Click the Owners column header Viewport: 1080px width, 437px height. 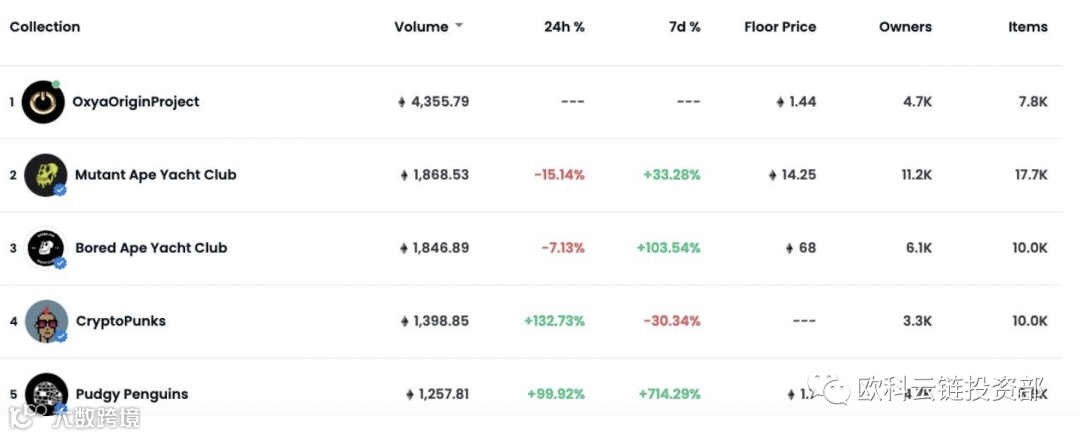pyautogui.click(x=905, y=27)
